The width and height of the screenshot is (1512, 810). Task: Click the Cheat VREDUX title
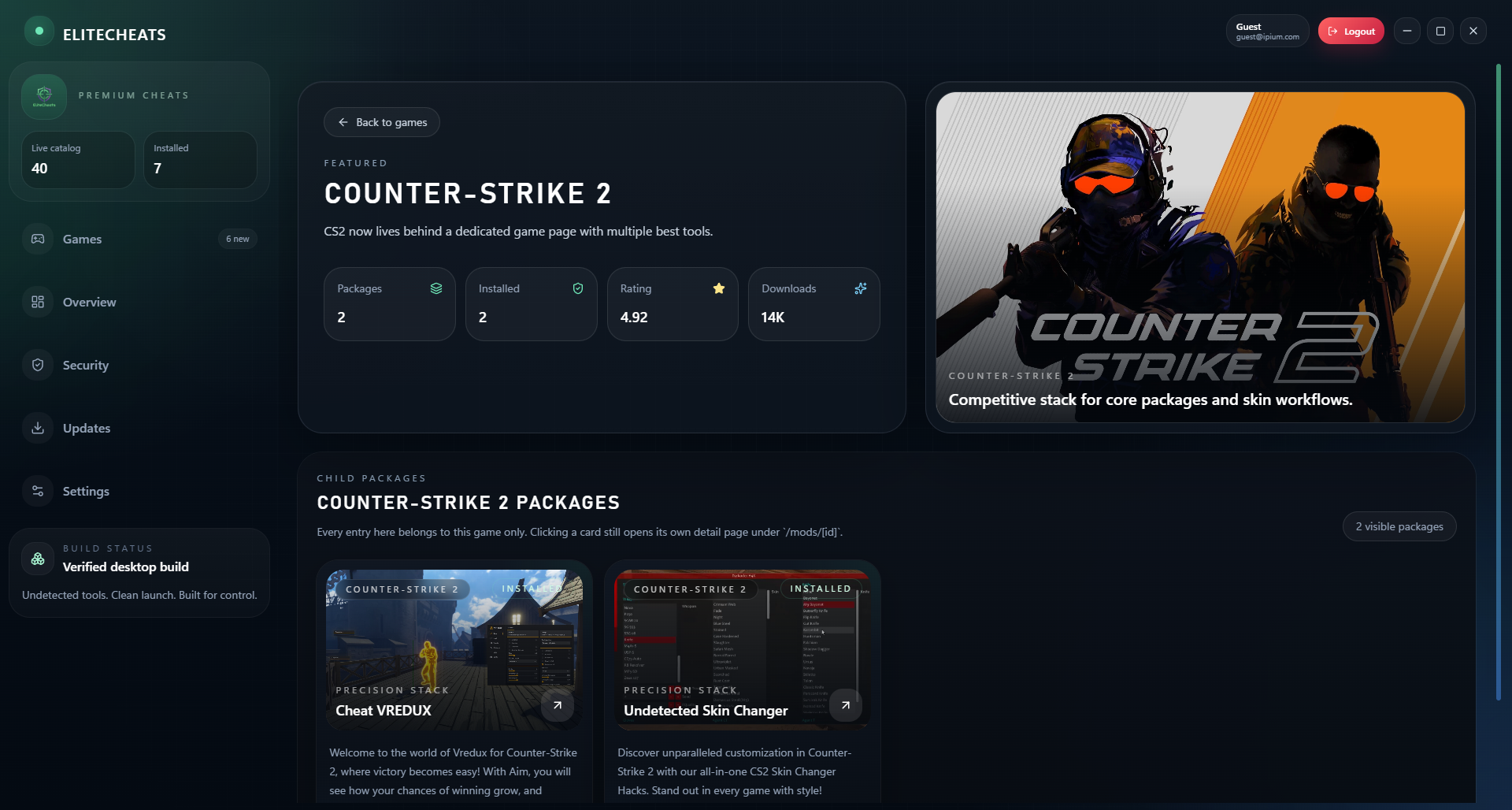pyautogui.click(x=384, y=711)
